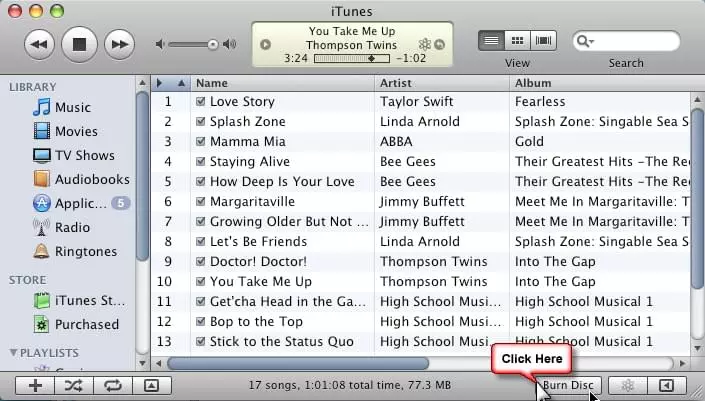705x401 pixels.
Task: Switch to list view
Action: (491, 41)
